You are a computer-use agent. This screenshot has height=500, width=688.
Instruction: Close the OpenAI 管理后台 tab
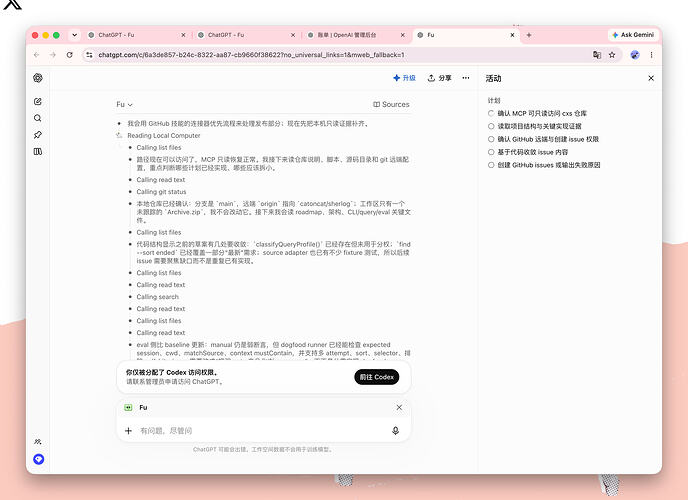(x=403, y=35)
